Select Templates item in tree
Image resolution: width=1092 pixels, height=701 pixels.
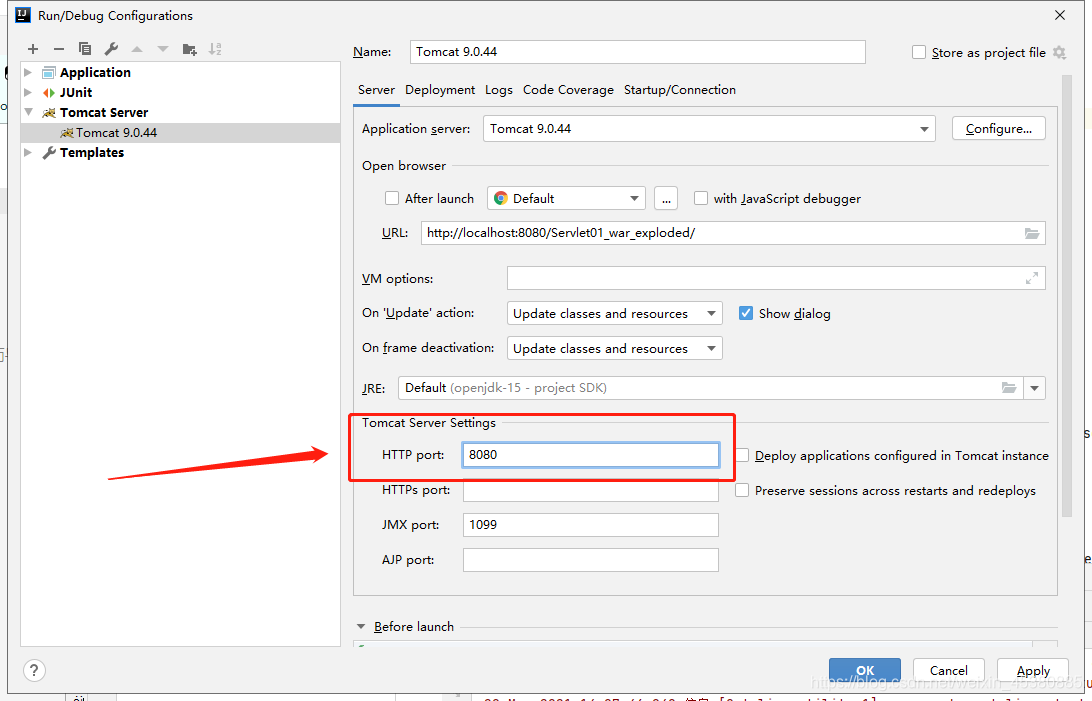coord(91,152)
